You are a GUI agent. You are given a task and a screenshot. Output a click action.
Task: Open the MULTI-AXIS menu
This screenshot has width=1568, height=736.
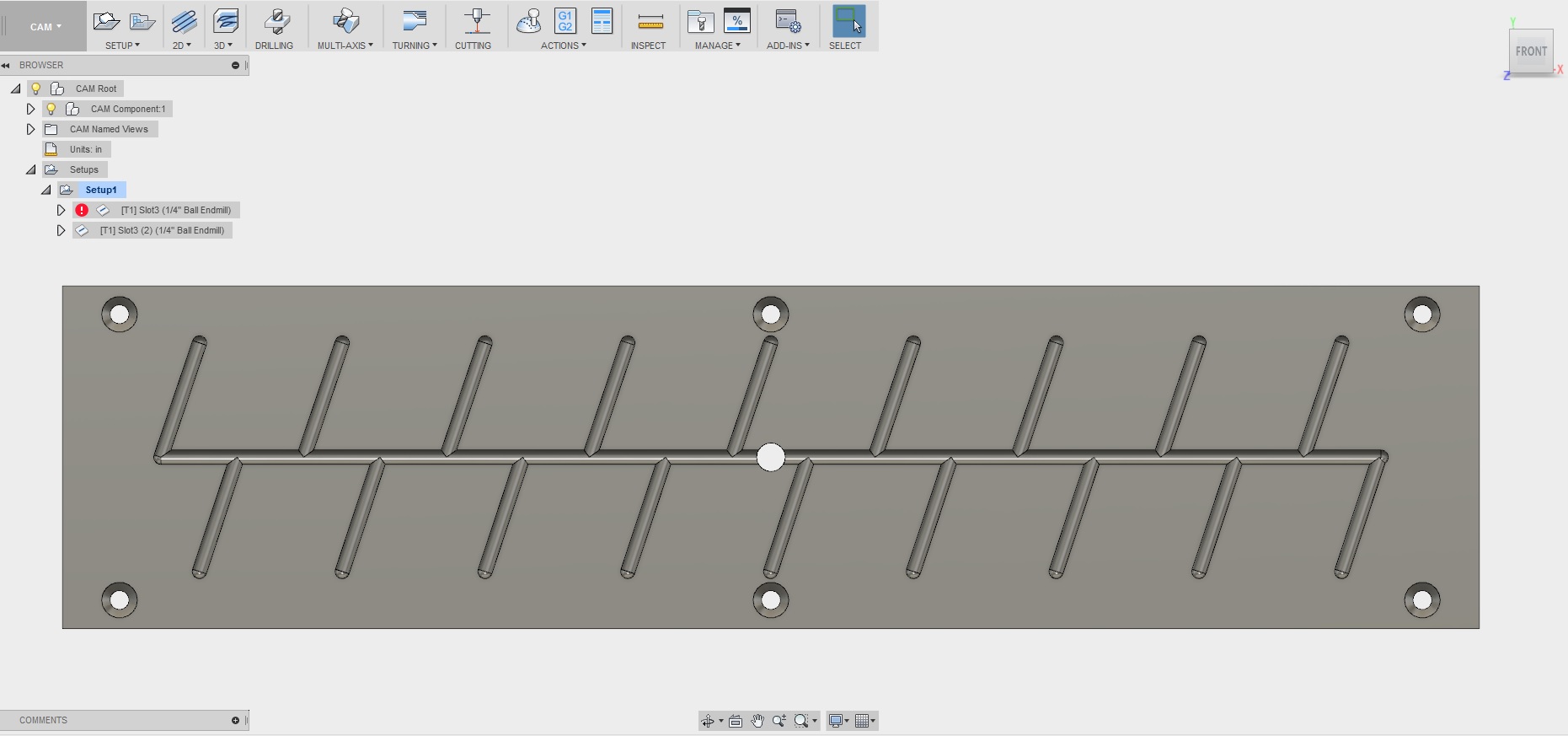click(345, 46)
